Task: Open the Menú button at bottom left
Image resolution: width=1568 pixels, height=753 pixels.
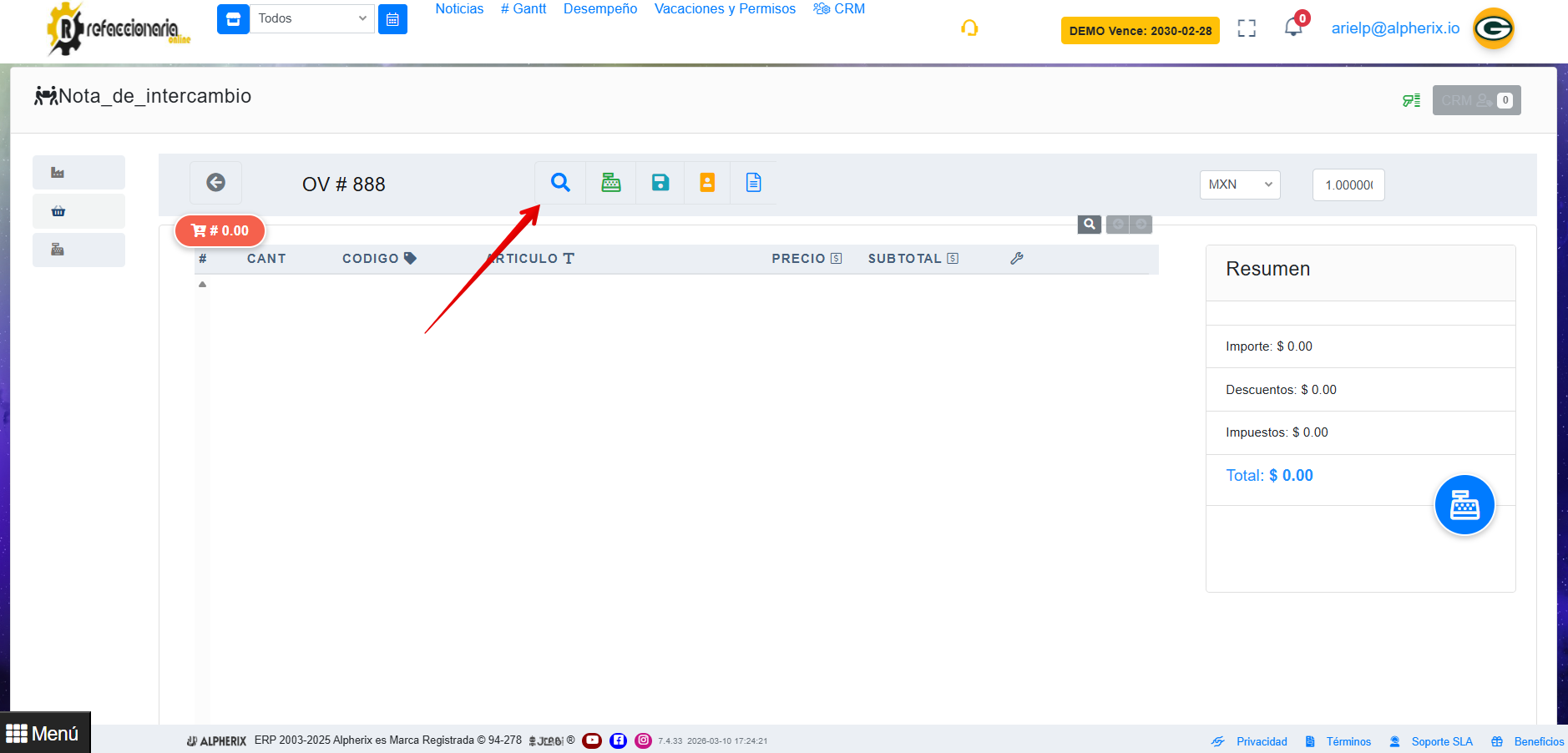Action: (x=44, y=734)
